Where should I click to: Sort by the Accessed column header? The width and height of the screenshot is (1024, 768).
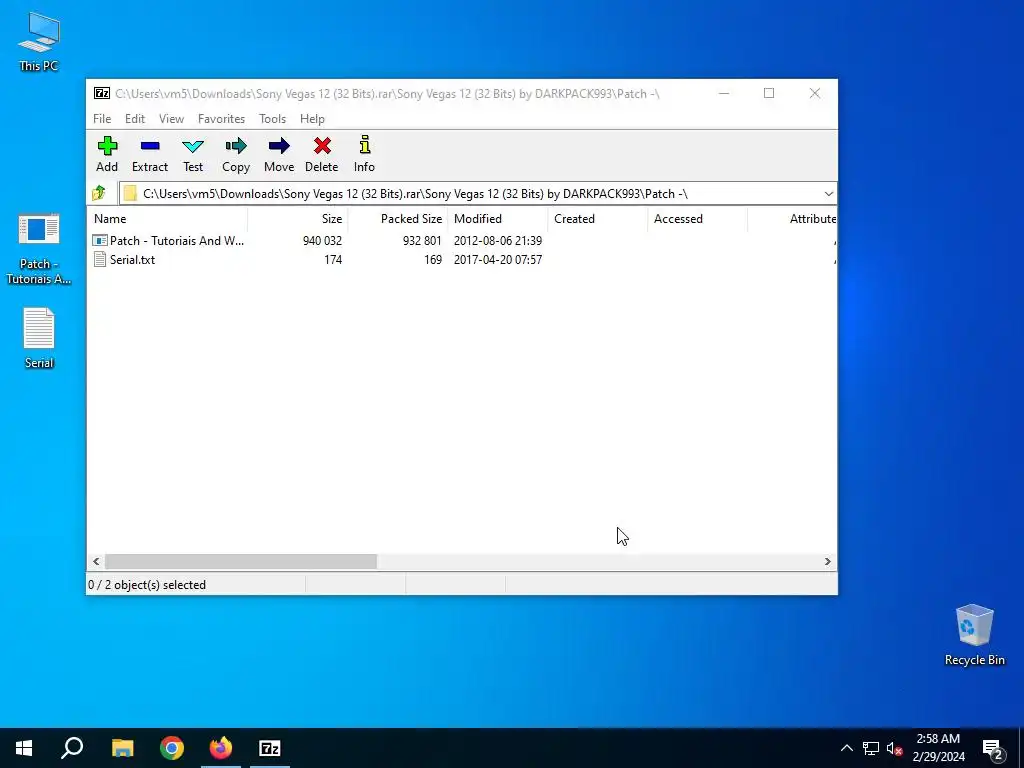(697, 219)
